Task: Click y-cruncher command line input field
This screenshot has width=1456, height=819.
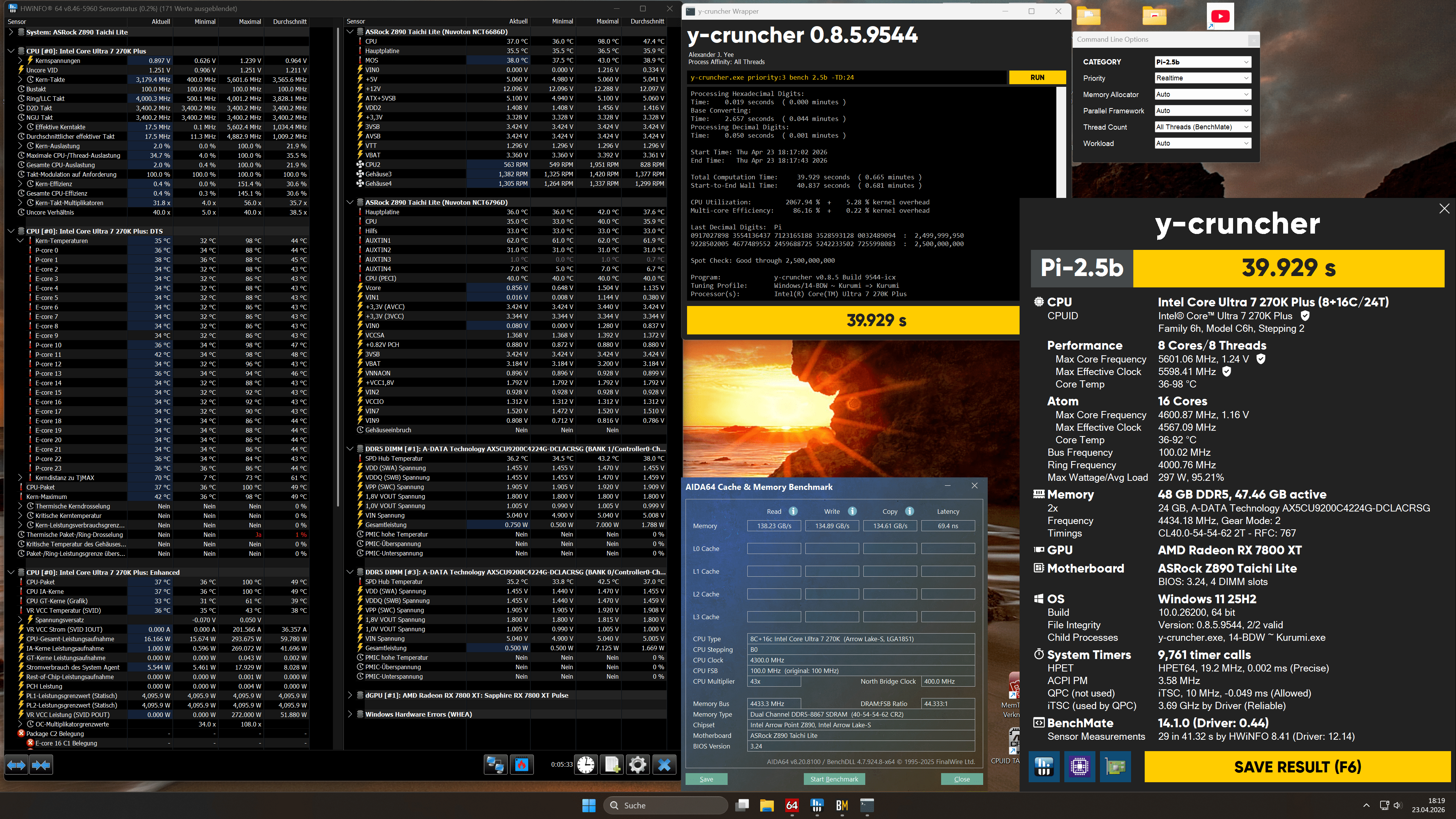Action: point(846,77)
